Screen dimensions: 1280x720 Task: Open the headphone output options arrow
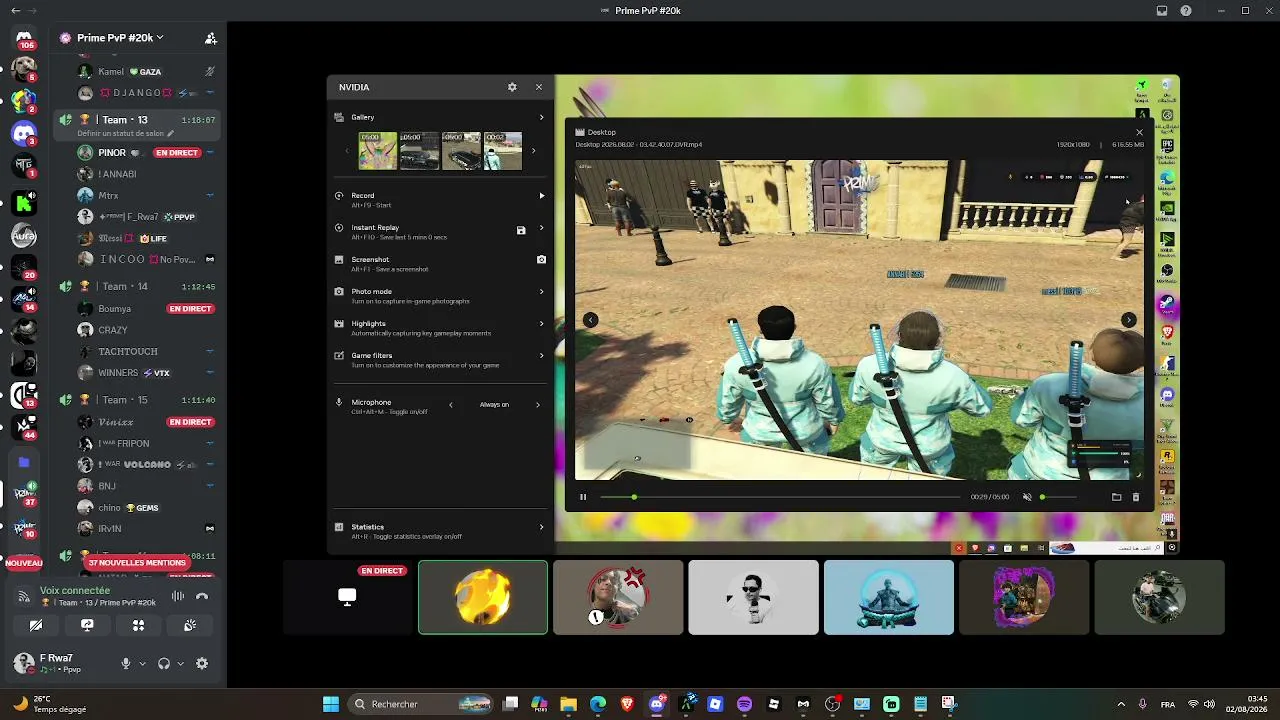tap(180, 664)
